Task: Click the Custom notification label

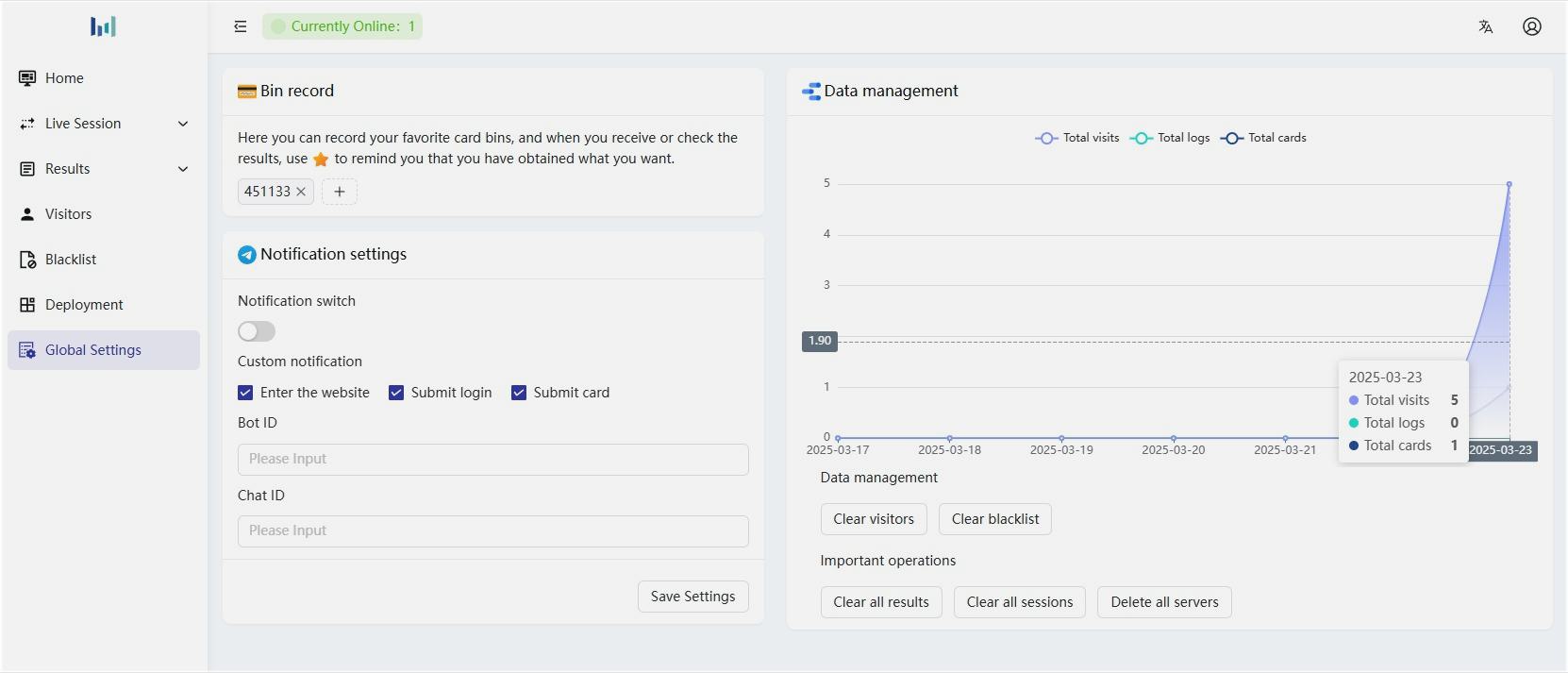Action: click(300, 362)
